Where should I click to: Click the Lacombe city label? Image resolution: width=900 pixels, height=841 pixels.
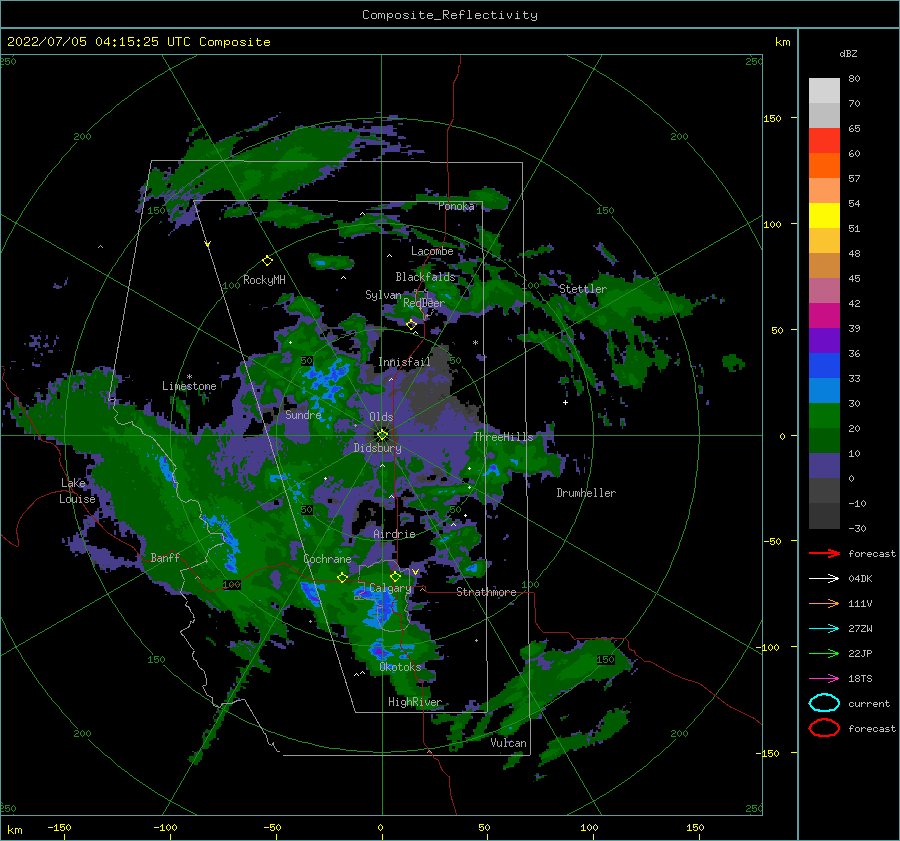(x=432, y=251)
